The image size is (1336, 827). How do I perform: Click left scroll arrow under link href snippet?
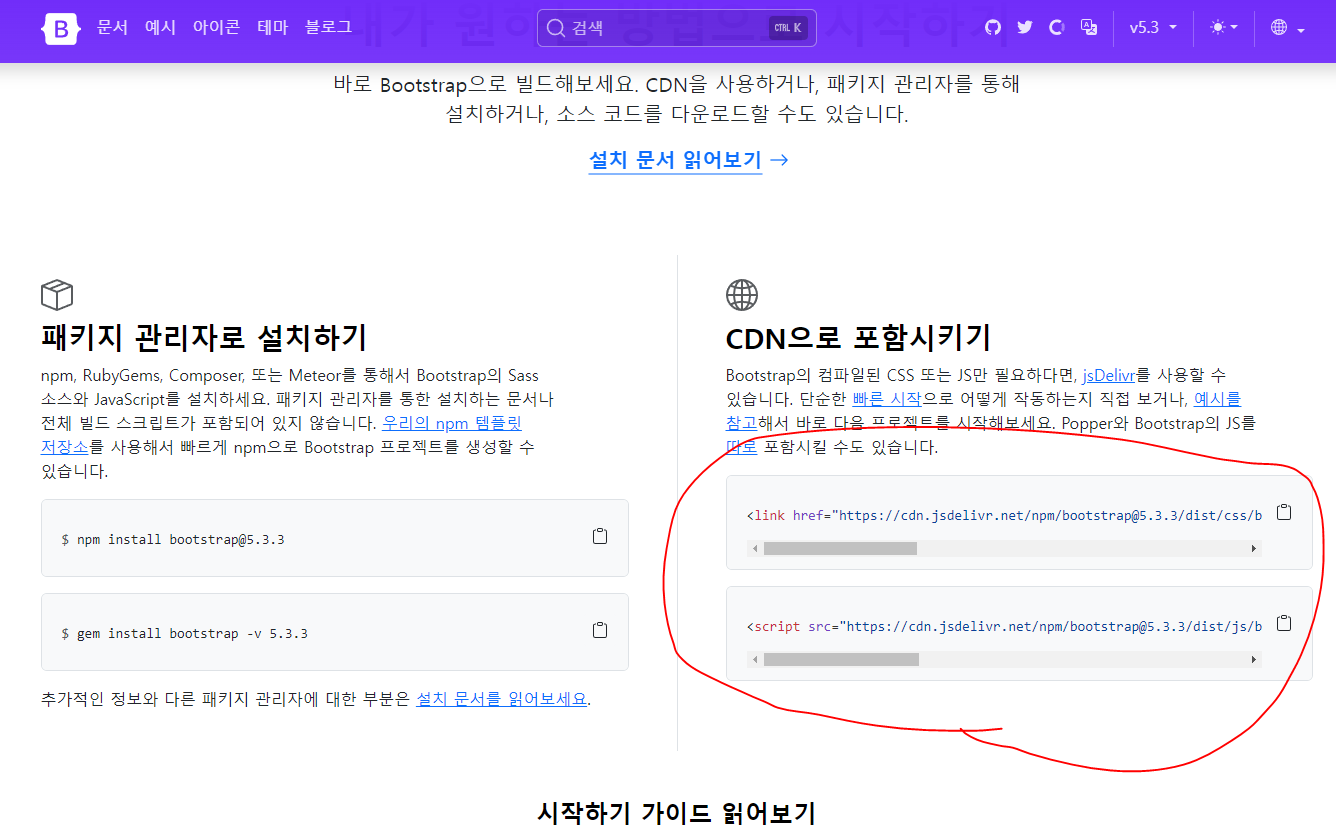pos(754,549)
